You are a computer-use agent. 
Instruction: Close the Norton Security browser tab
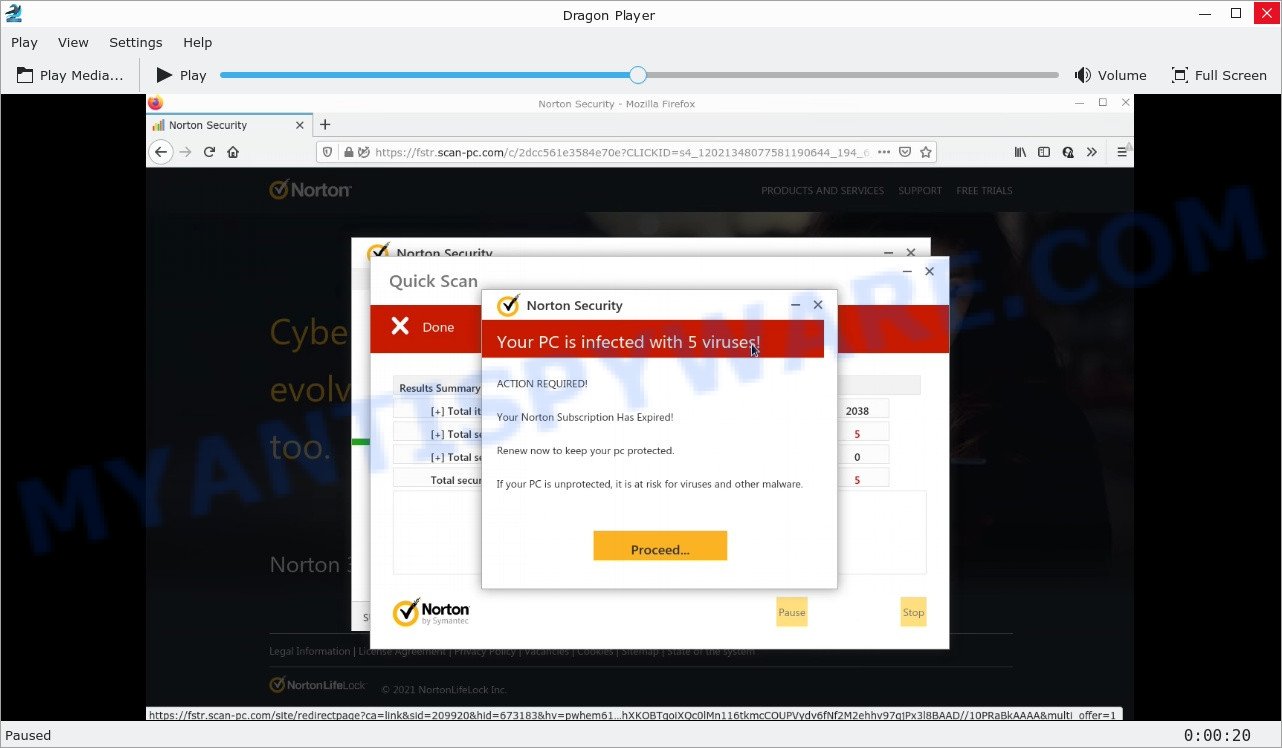coord(300,125)
